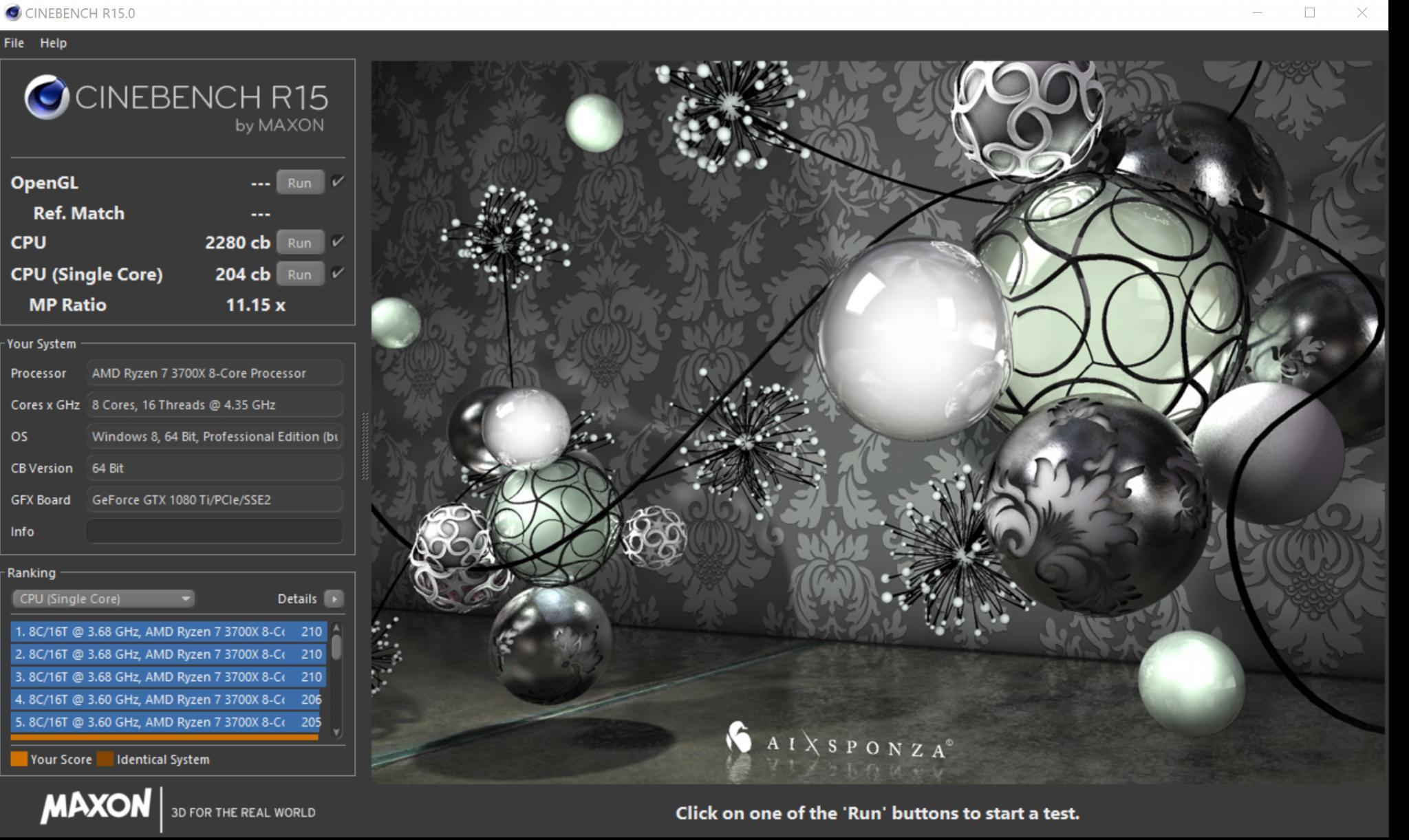The image size is (1409, 840).
Task: Select ranking entry 2 with score 210
Action: pyautogui.click(x=168, y=654)
